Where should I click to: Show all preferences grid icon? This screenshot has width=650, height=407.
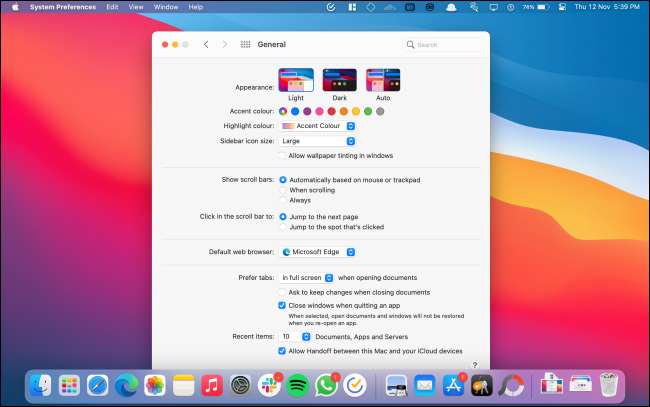(x=245, y=44)
